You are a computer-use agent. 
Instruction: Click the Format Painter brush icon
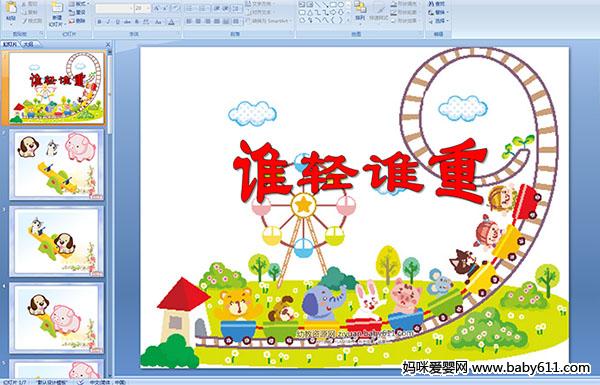(31, 21)
